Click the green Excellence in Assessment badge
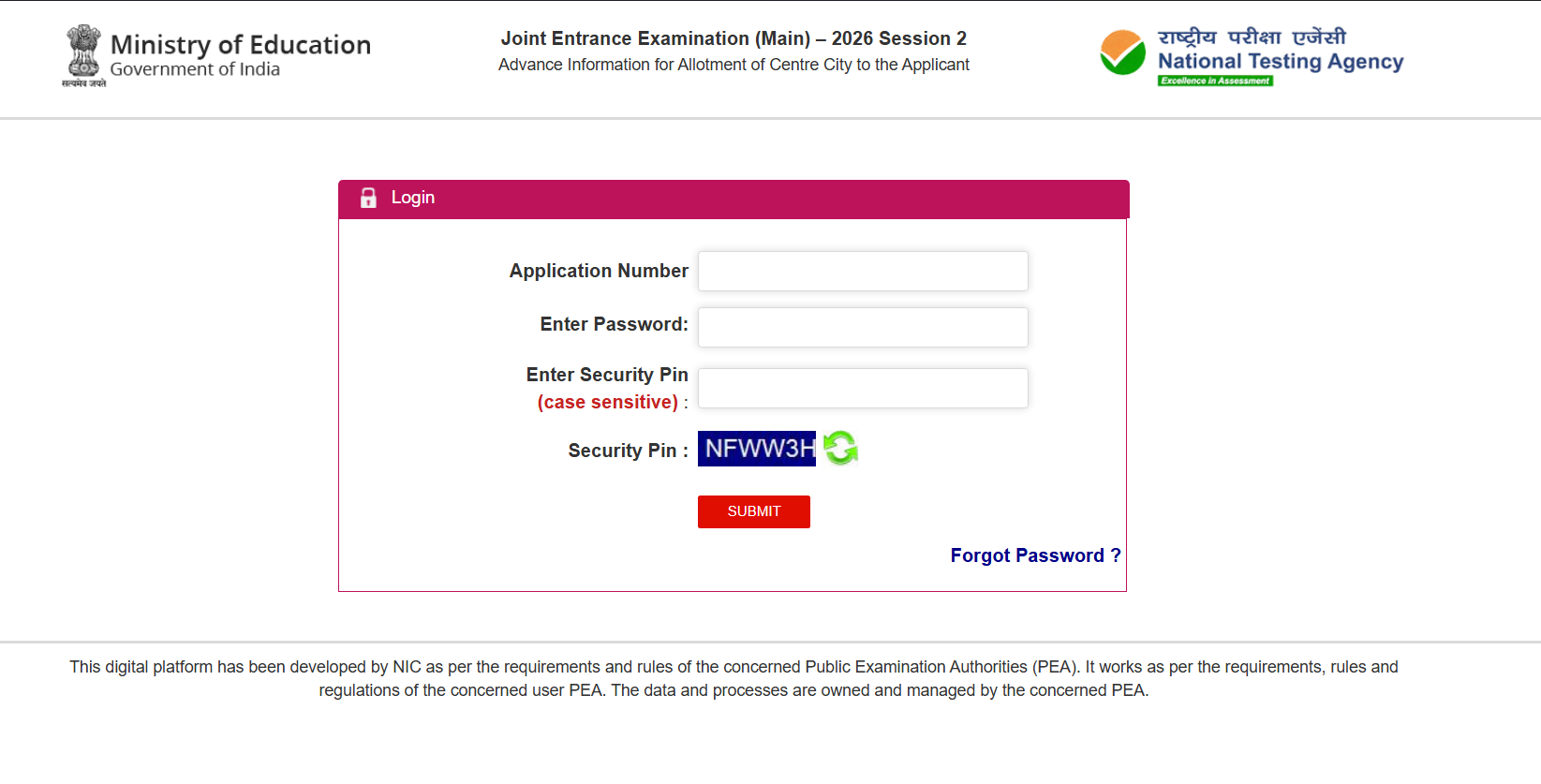This screenshot has height=784, width=1541. pos(1215,81)
